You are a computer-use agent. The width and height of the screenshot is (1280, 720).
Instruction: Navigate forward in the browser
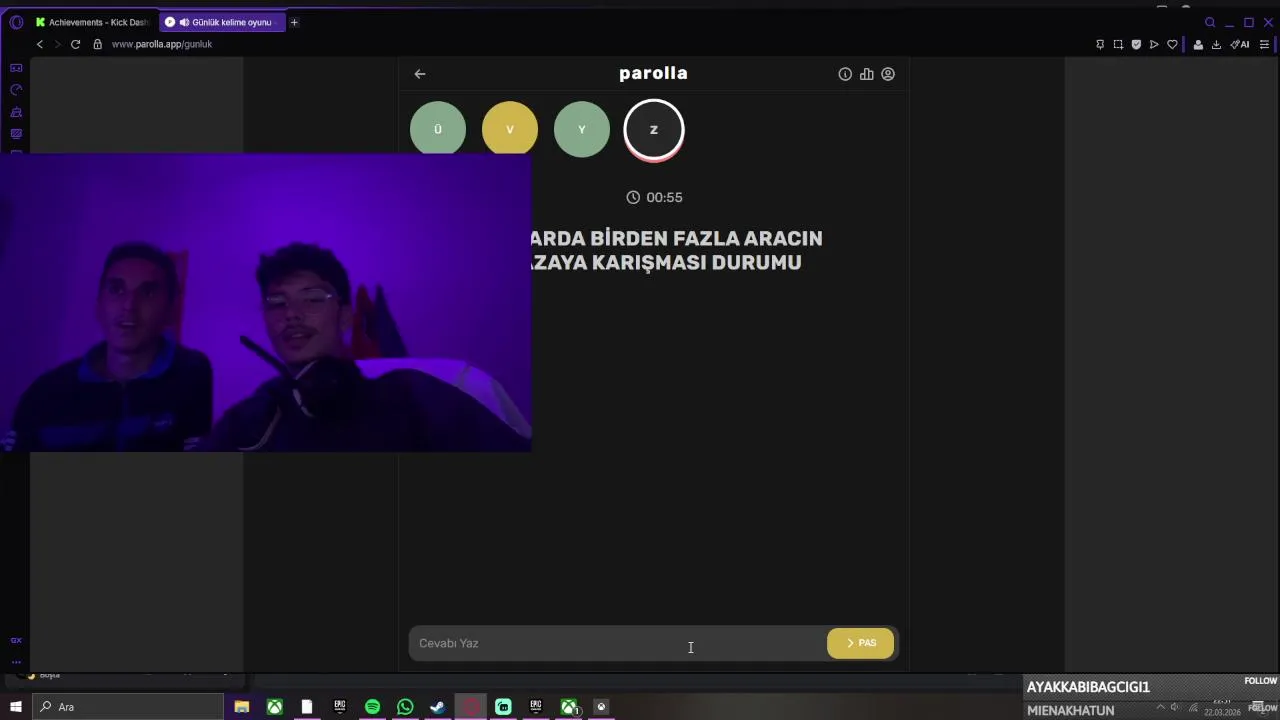coord(57,44)
